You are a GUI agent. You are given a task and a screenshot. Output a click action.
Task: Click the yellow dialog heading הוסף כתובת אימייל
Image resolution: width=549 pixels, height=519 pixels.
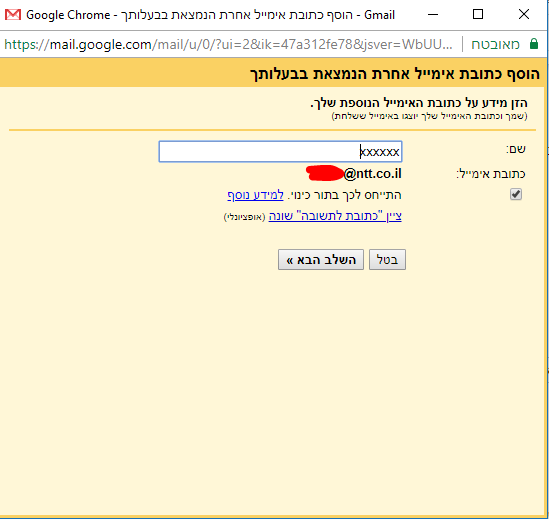pyautogui.click(x=395, y=74)
